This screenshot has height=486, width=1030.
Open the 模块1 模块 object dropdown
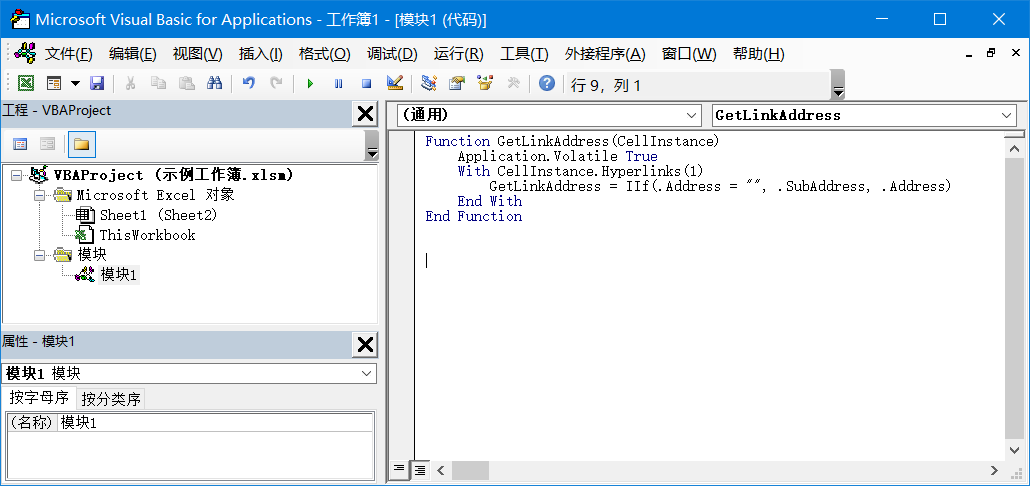366,374
